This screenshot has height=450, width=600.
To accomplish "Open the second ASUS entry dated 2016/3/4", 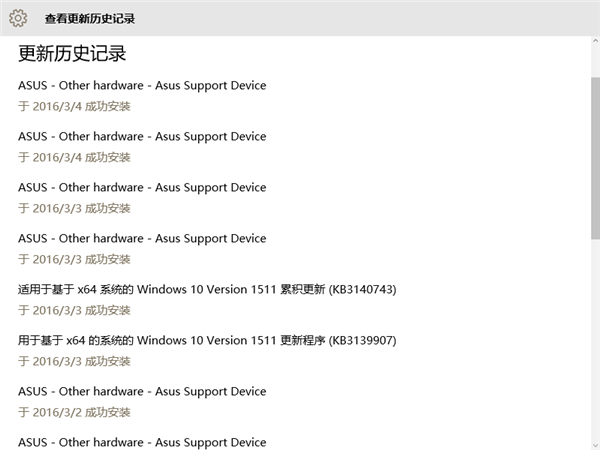I will click(142, 136).
